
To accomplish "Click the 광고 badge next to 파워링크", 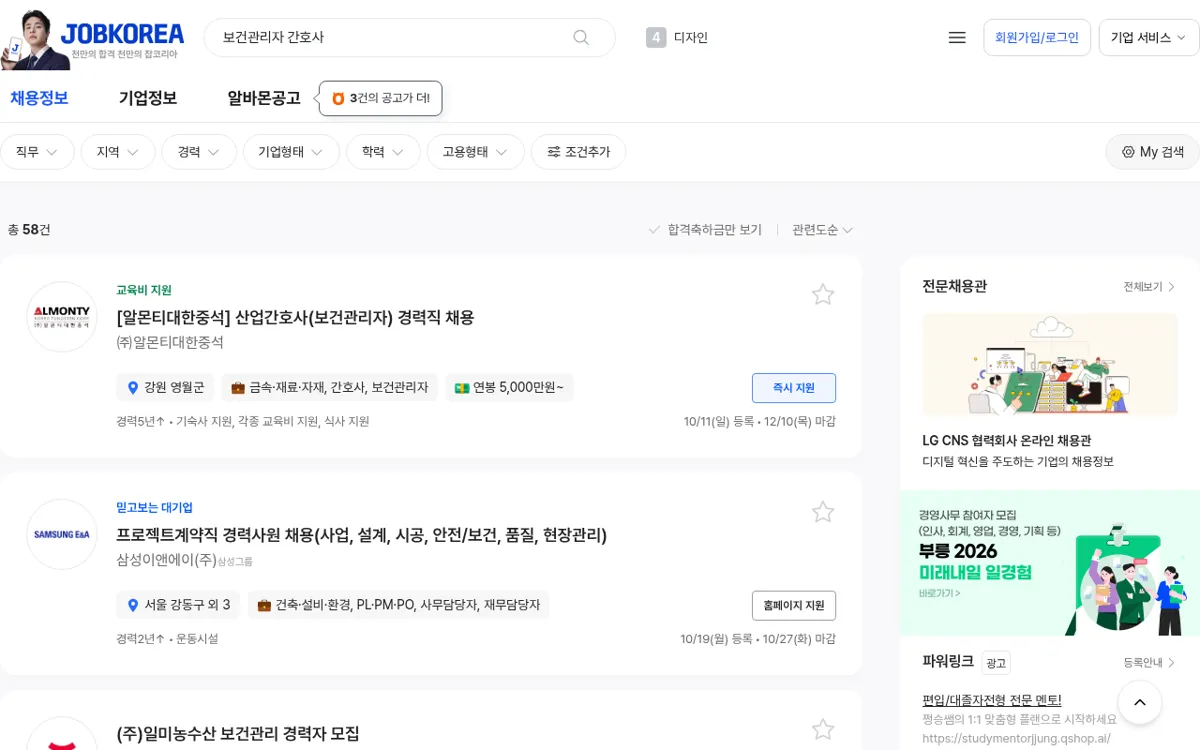I will pos(996,662).
